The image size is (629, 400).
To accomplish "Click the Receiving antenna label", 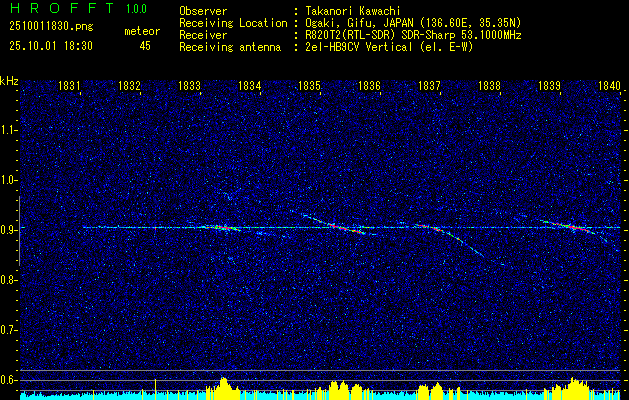I will coord(230,47).
